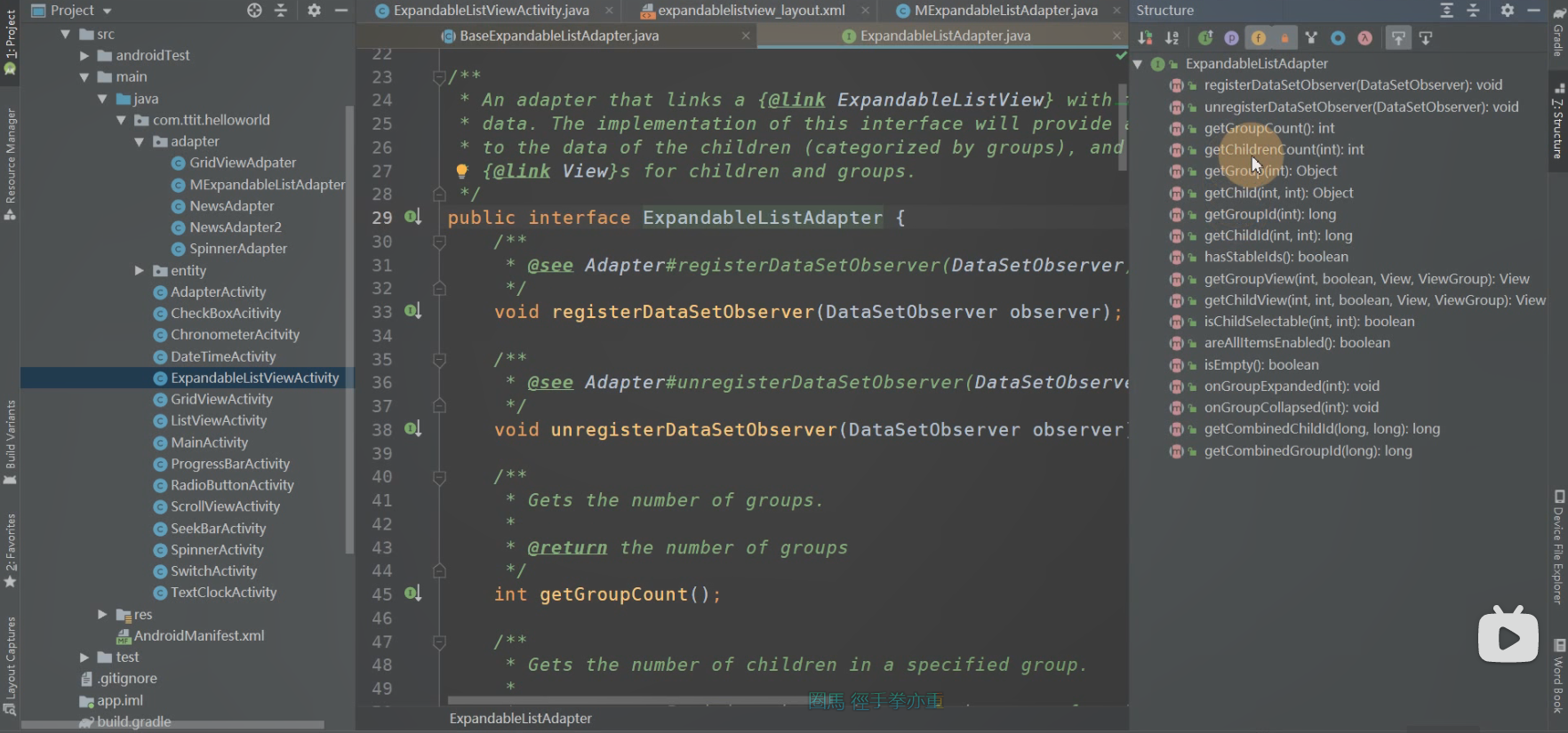Sort Structure members alphabetically
Image resolution: width=1568 pixels, height=733 pixels.
[1172, 38]
